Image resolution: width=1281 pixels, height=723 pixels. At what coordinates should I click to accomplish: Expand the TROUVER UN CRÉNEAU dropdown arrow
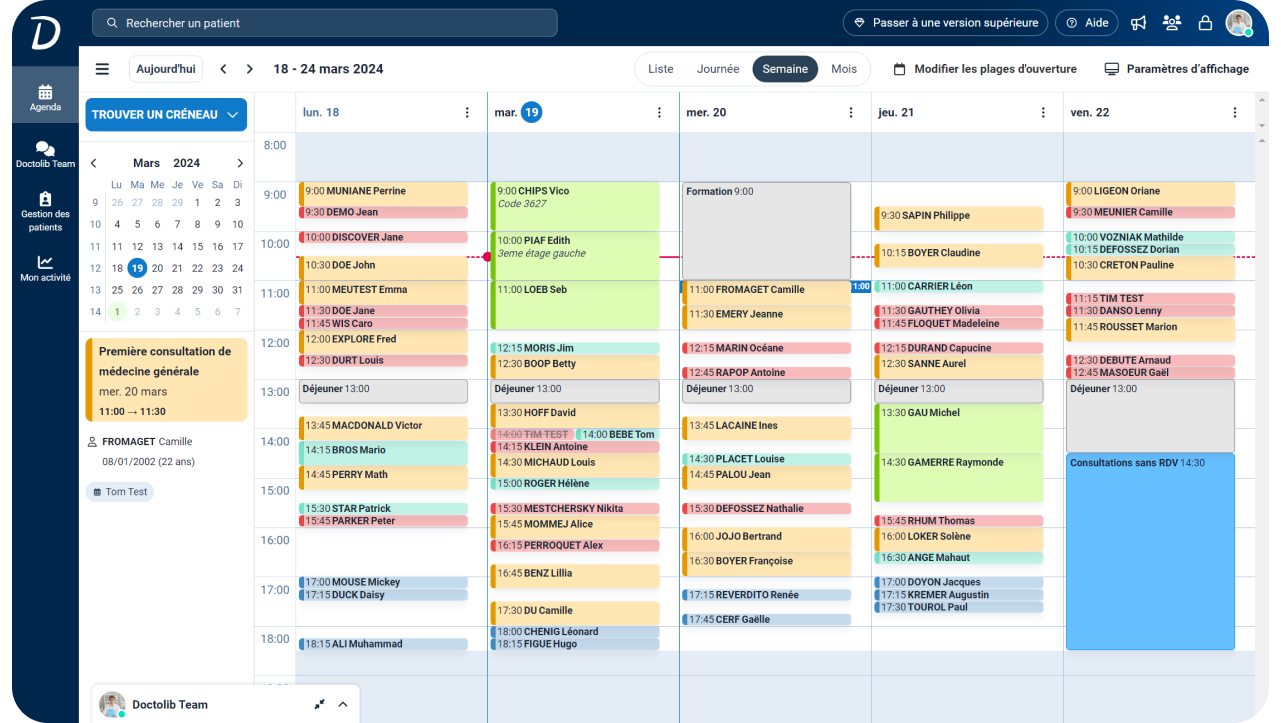(x=232, y=115)
